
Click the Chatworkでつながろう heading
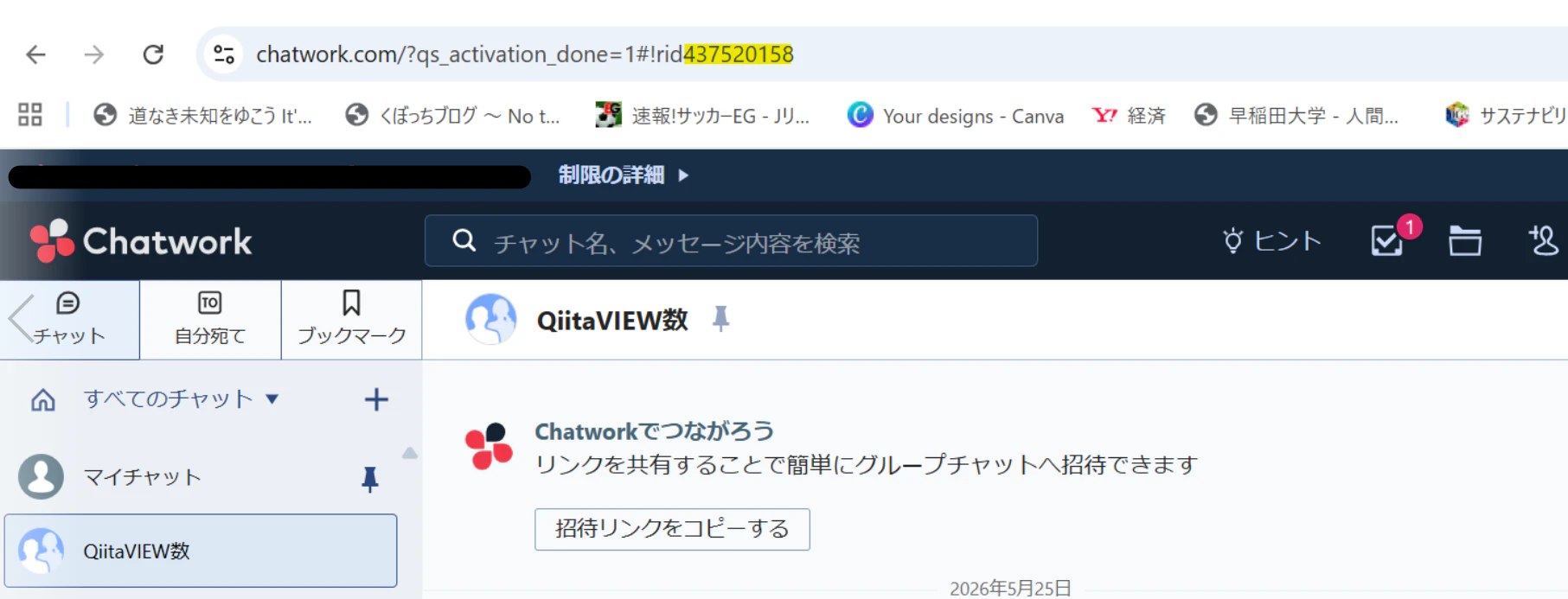tap(654, 430)
